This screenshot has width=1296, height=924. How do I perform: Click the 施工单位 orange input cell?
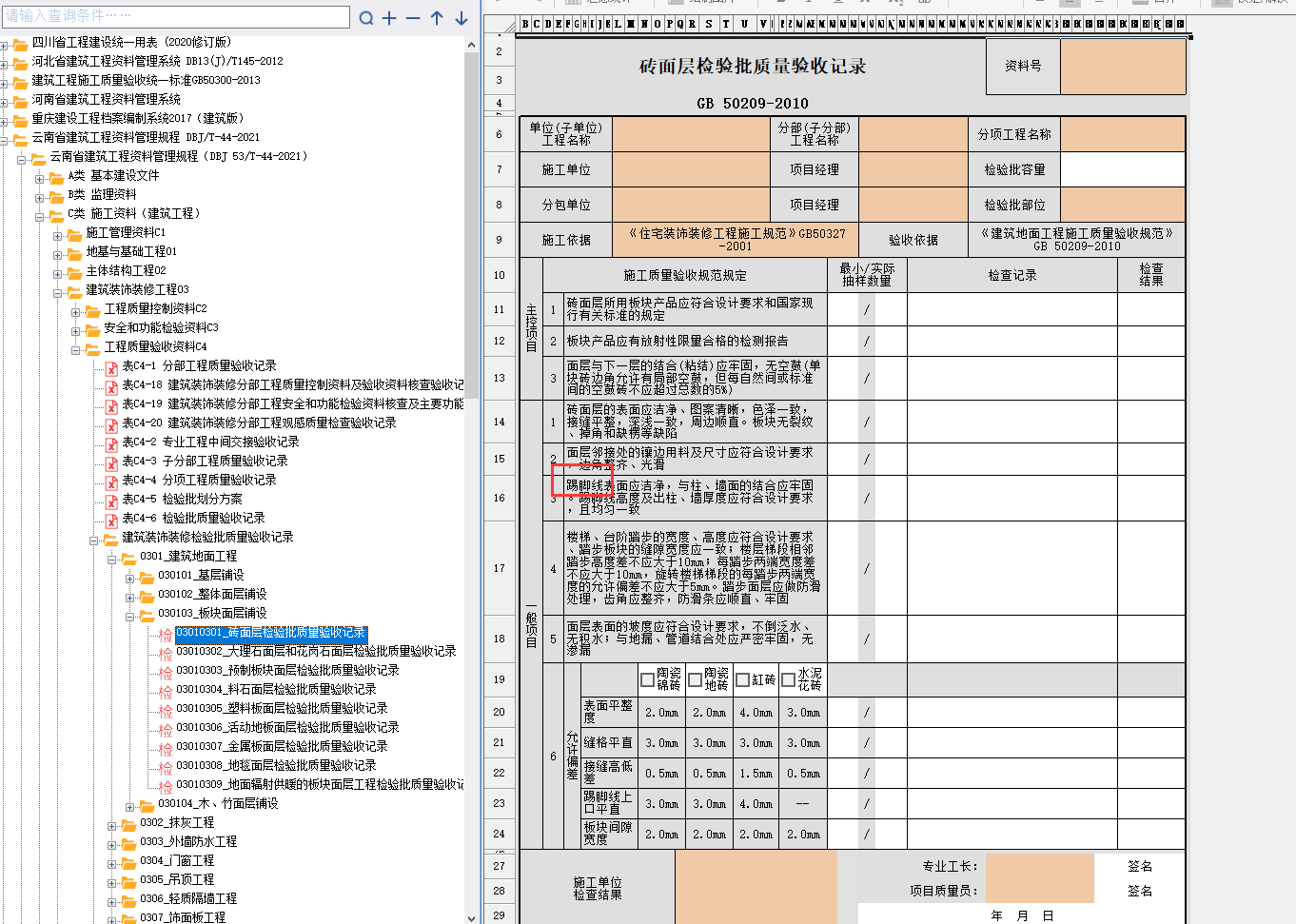(691, 169)
